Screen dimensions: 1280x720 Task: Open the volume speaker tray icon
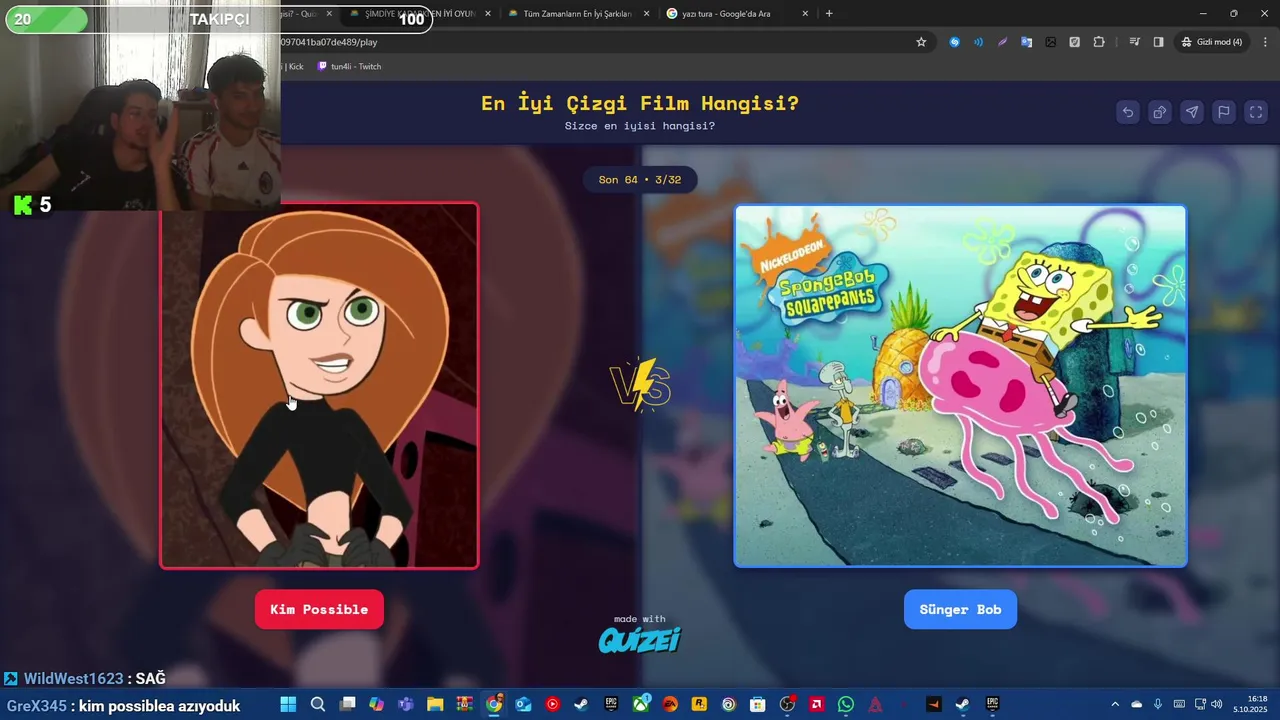pyautogui.click(x=1217, y=704)
